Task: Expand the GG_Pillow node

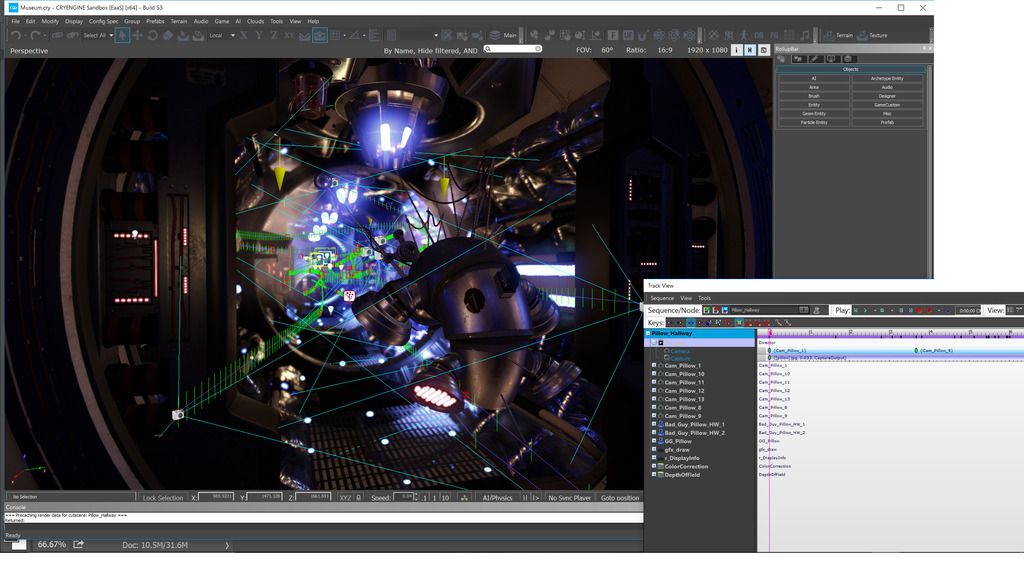Action: tap(654, 441)
